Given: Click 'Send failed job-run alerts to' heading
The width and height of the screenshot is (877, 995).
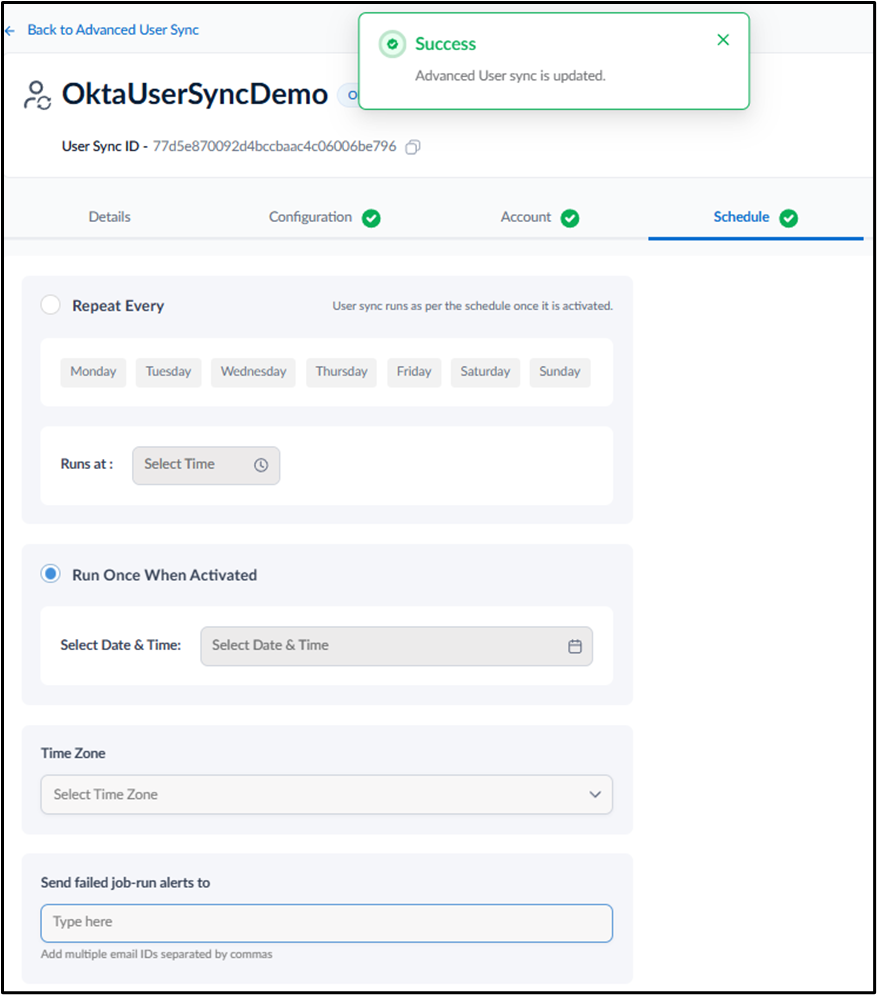Looking at the screenshot, I should (125, 883).
